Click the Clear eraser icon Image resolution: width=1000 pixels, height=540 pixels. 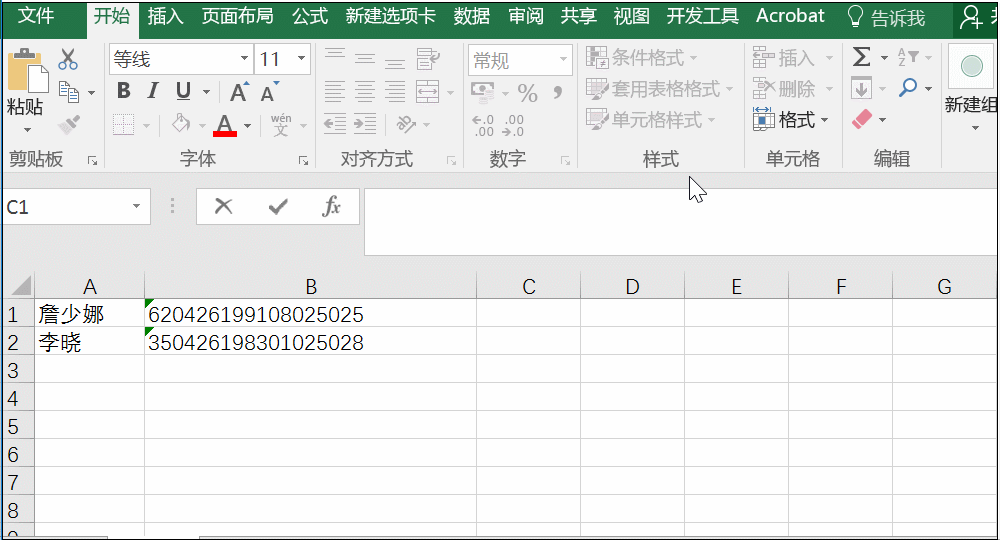[862, 119]
